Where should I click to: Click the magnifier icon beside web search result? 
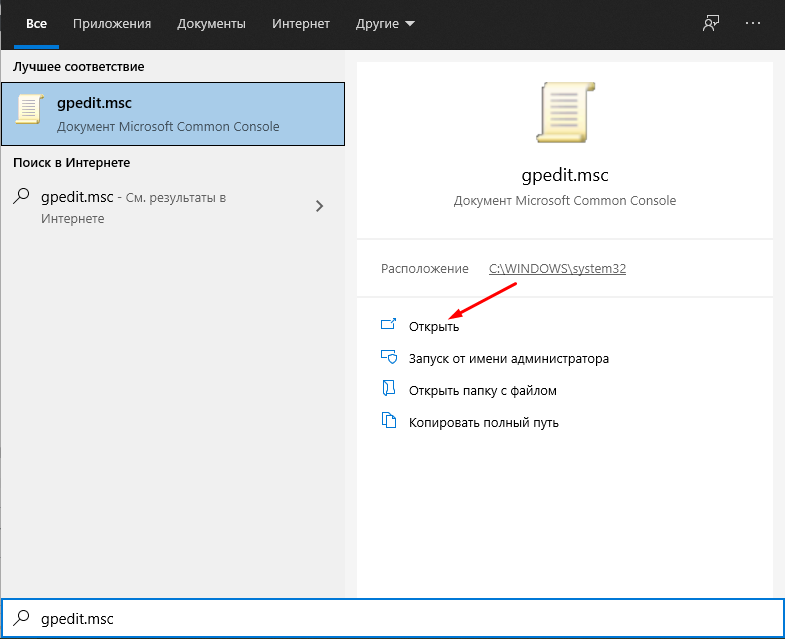coord(22,196)
